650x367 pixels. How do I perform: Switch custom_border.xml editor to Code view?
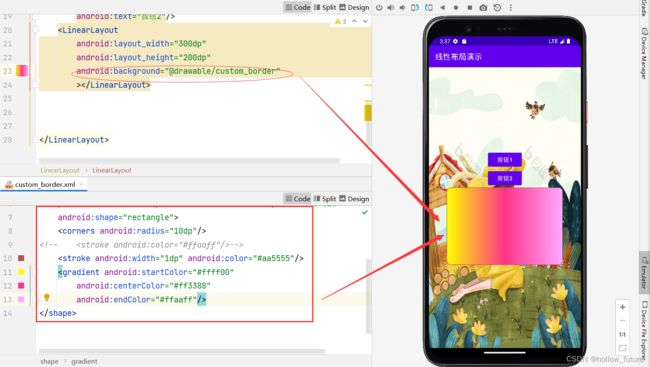[298, 199]
